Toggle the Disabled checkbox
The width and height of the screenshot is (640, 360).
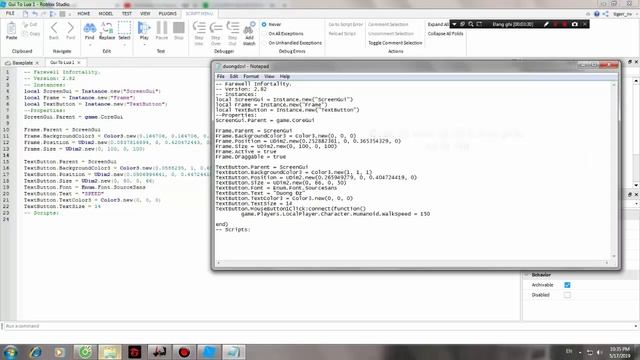pyautogui.click(x=567, y=295)
